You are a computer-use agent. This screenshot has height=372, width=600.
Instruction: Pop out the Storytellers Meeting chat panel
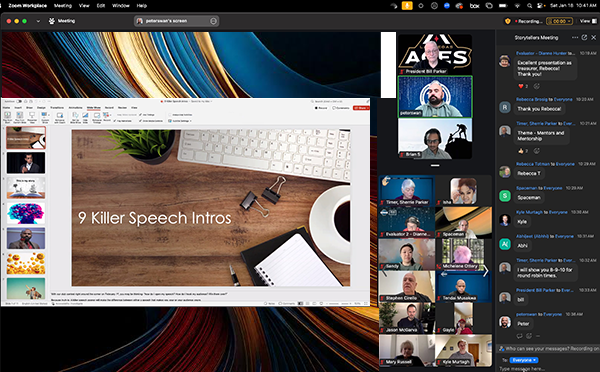point(584,38)
